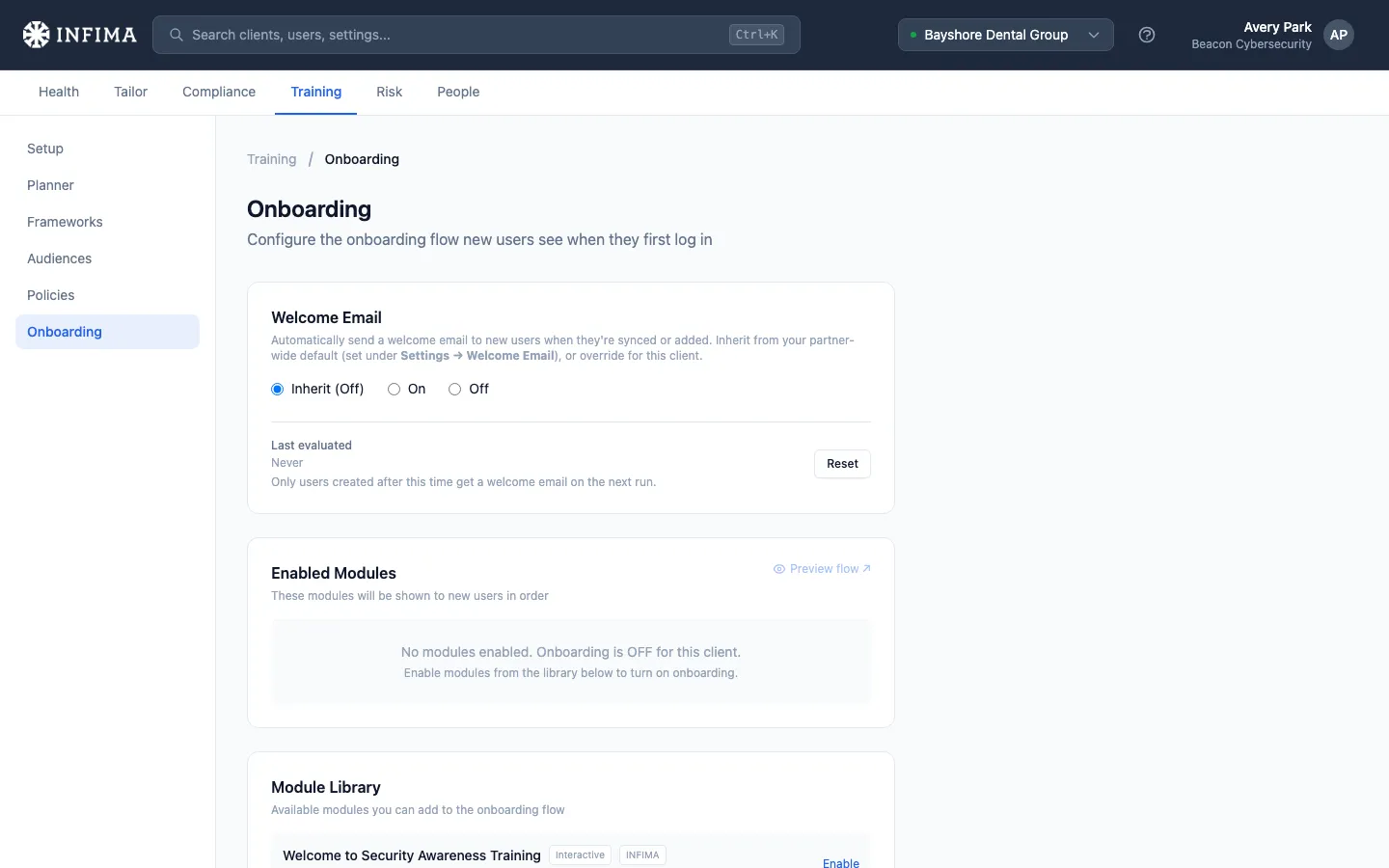This screenshot has width=1389, height=868.
Task: Go to the Training breadcrumb
Action: tap(272, 159)
